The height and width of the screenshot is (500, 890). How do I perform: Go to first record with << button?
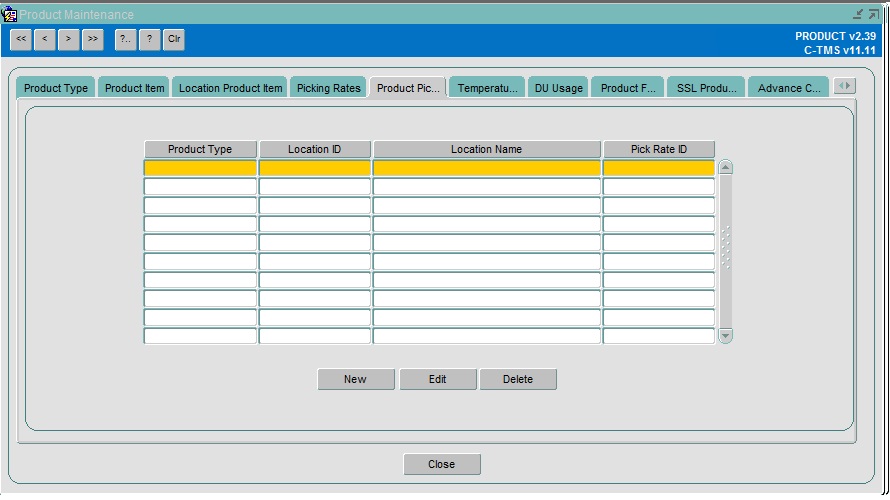point(21,39)
